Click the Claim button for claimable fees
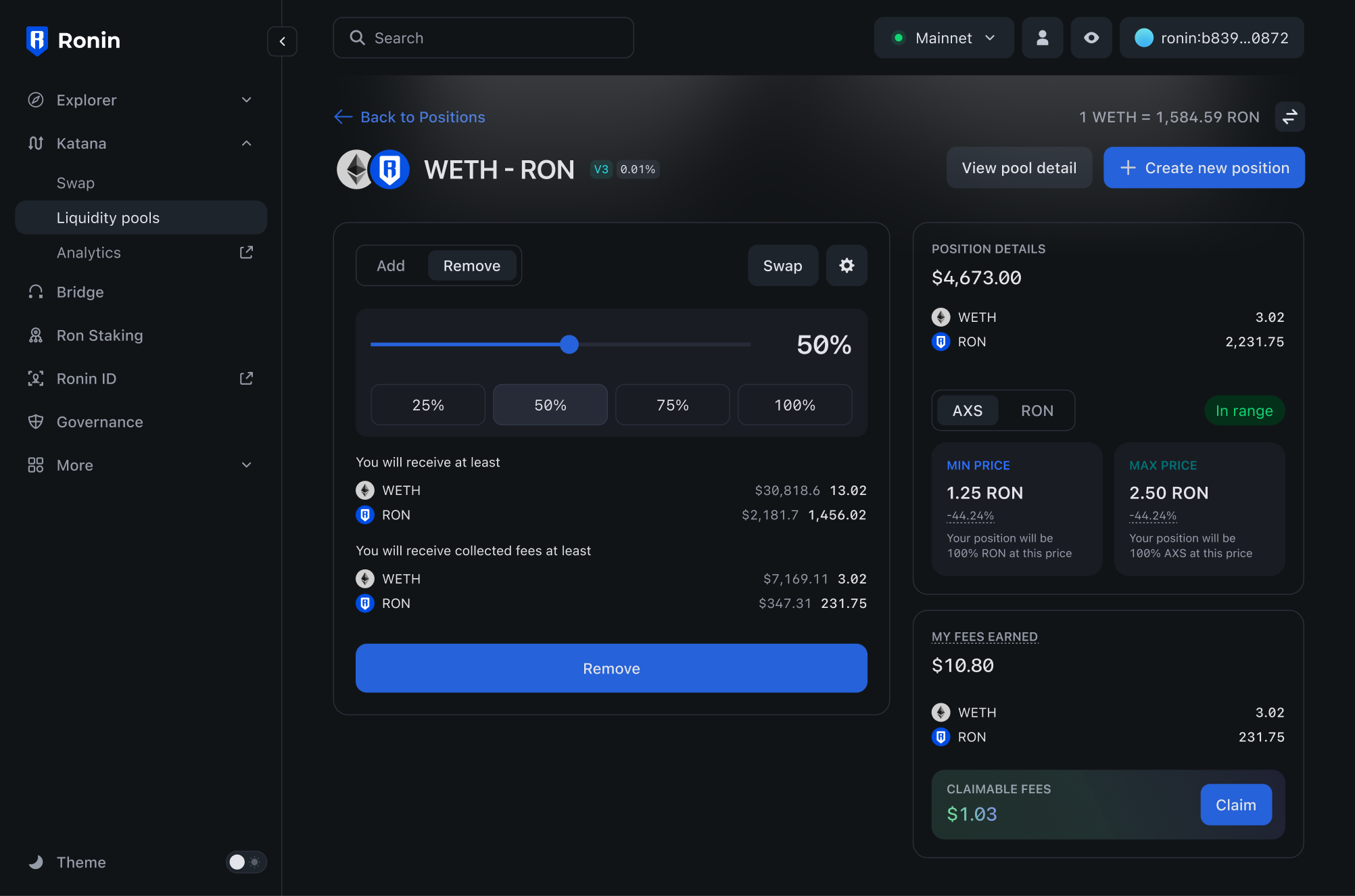 click(x=1235, y=804)
